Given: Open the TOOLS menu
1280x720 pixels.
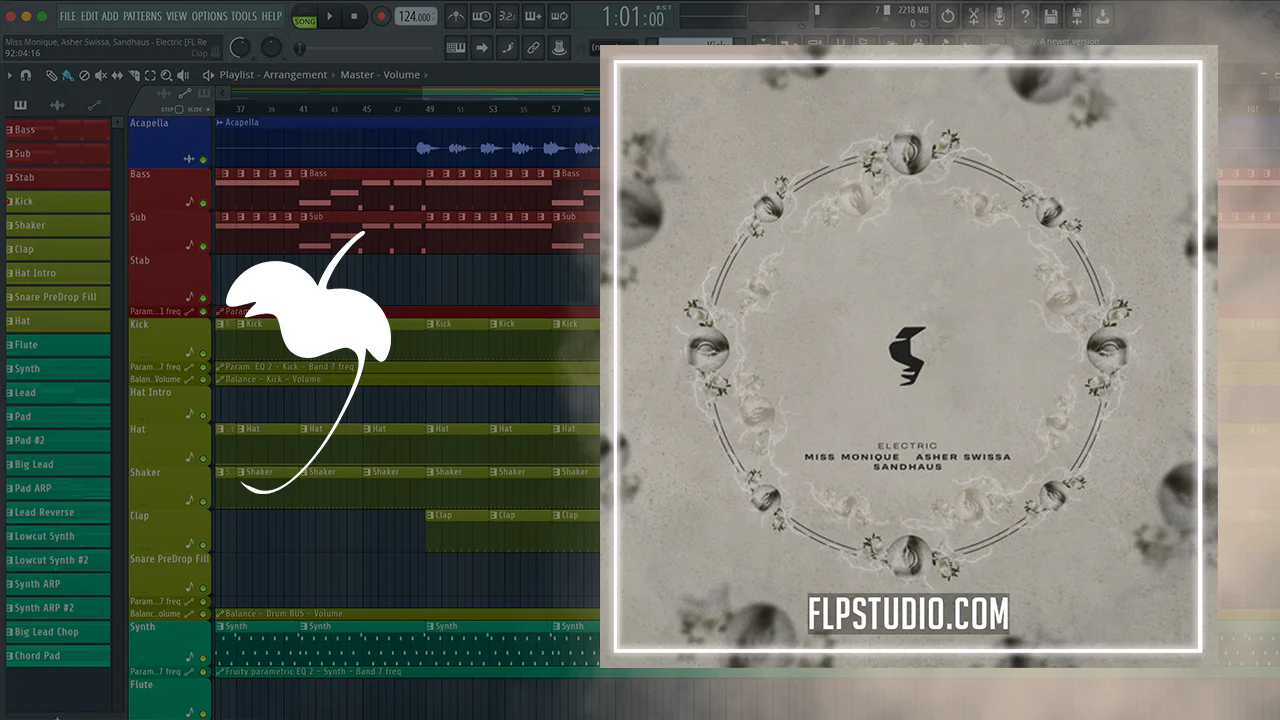Looking at the screenshot, I should [244, 17].
